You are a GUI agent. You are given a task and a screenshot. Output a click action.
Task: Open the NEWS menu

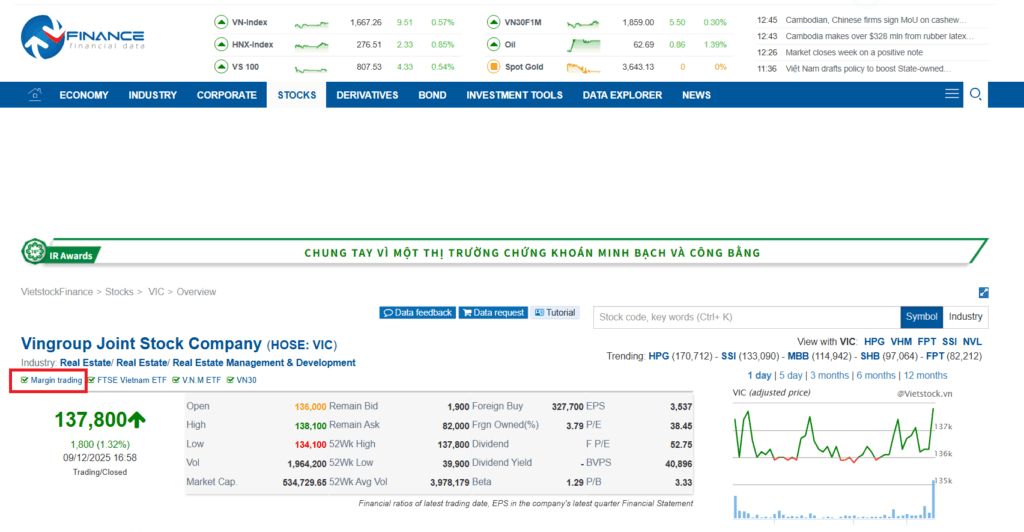click(x=696, y=95)
